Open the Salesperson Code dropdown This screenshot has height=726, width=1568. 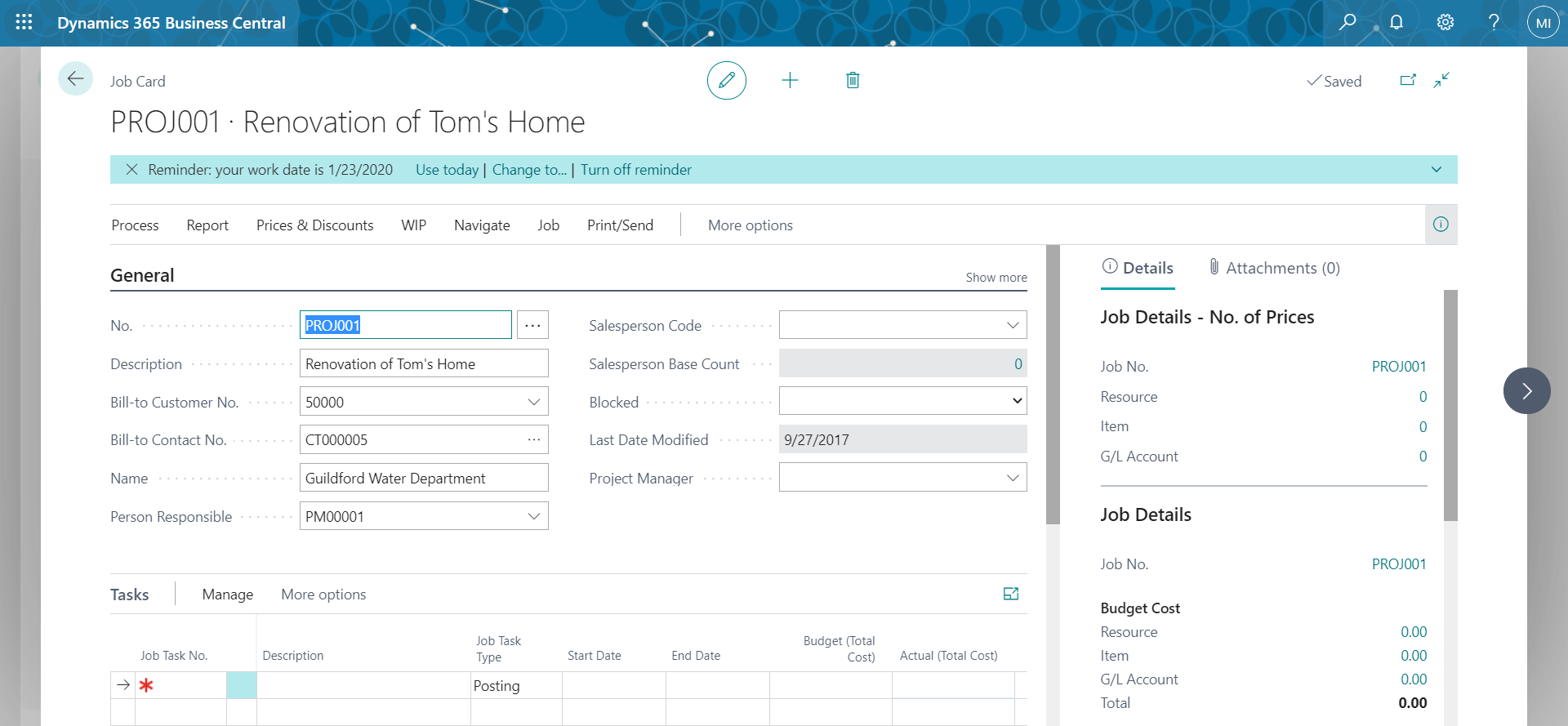tap(1013, 325)
